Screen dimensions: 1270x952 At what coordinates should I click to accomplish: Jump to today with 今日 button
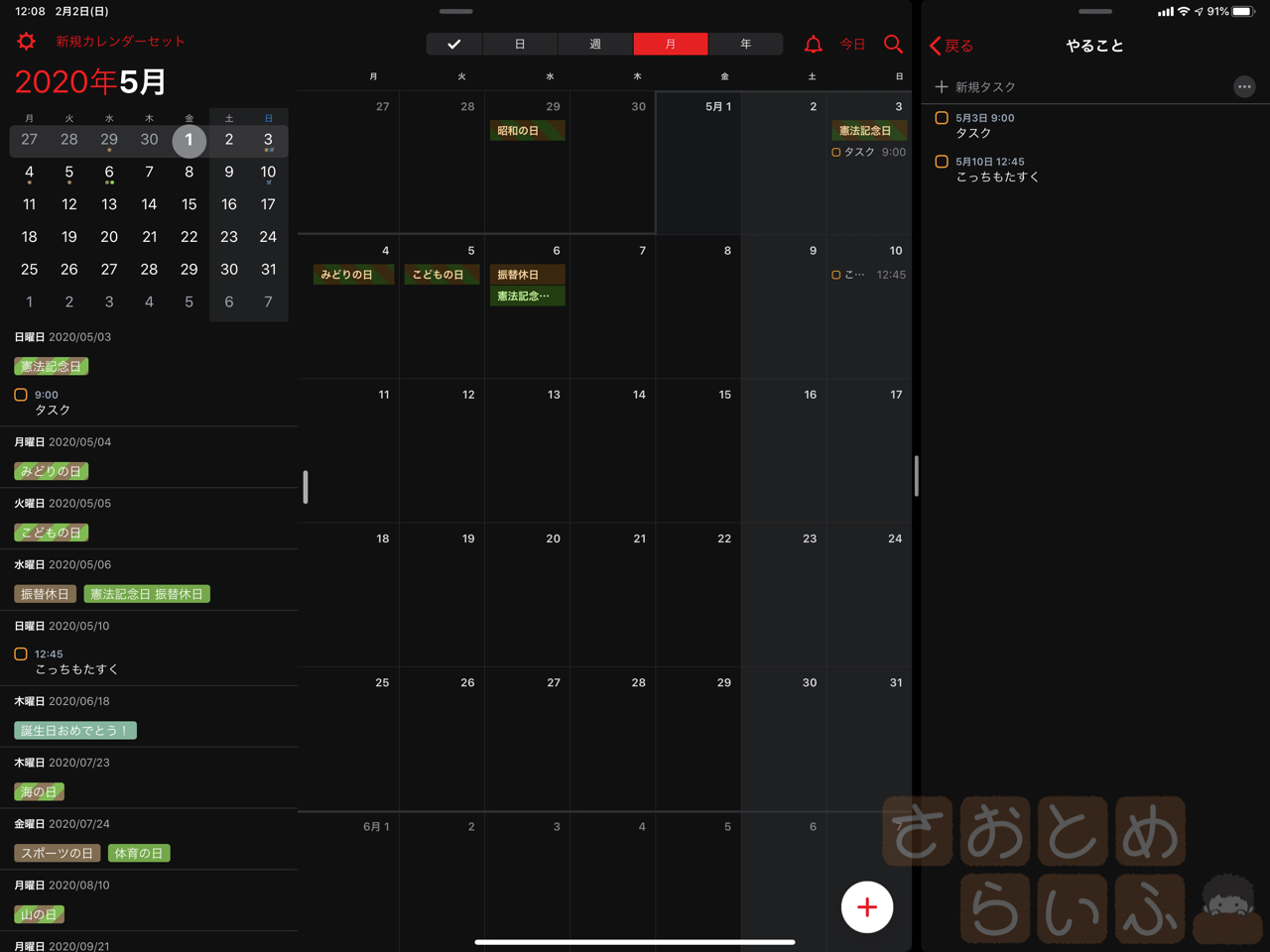pyautogui.click(x=852, y=45)
